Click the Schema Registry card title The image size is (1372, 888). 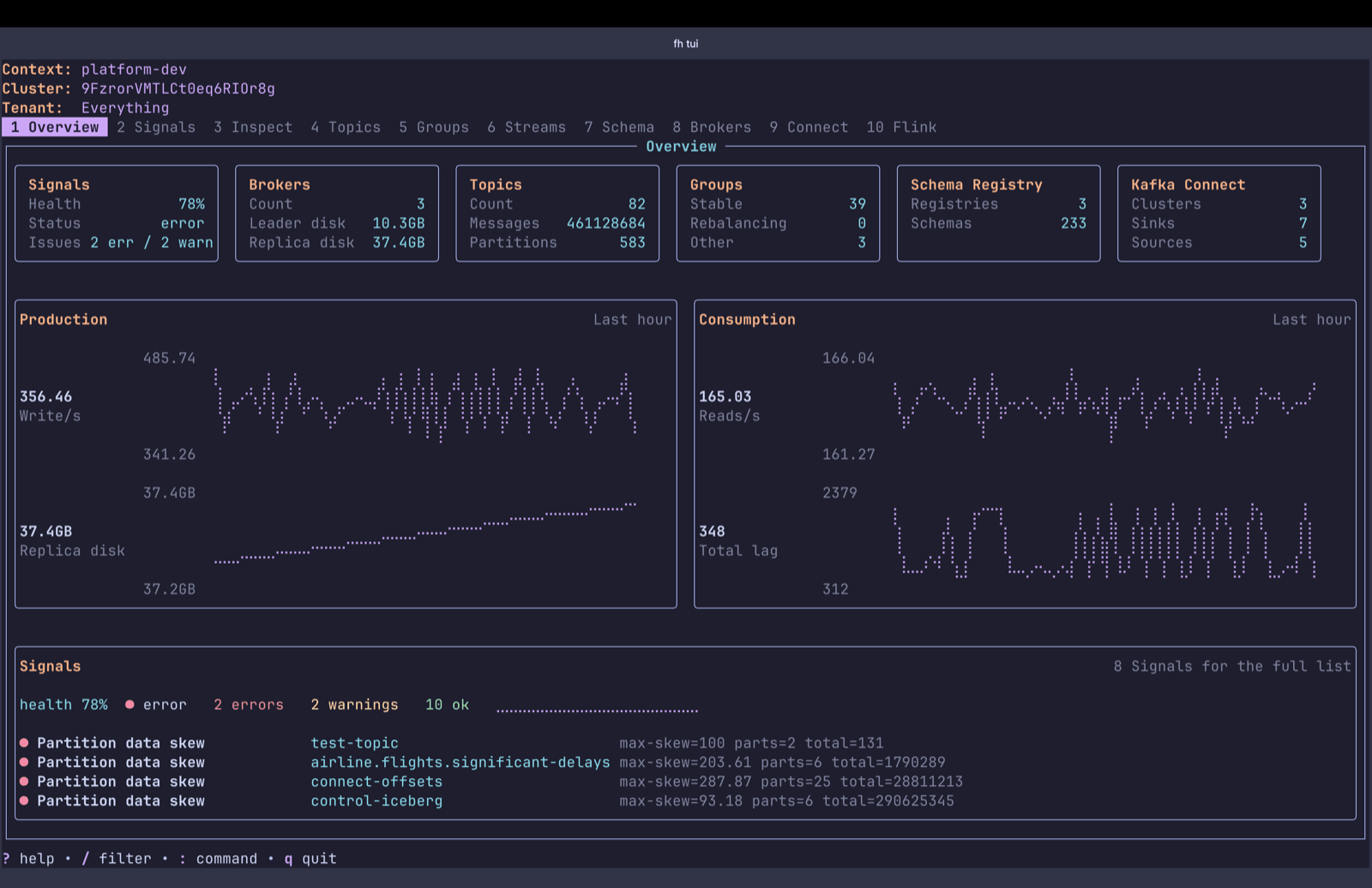coord(977,184)
